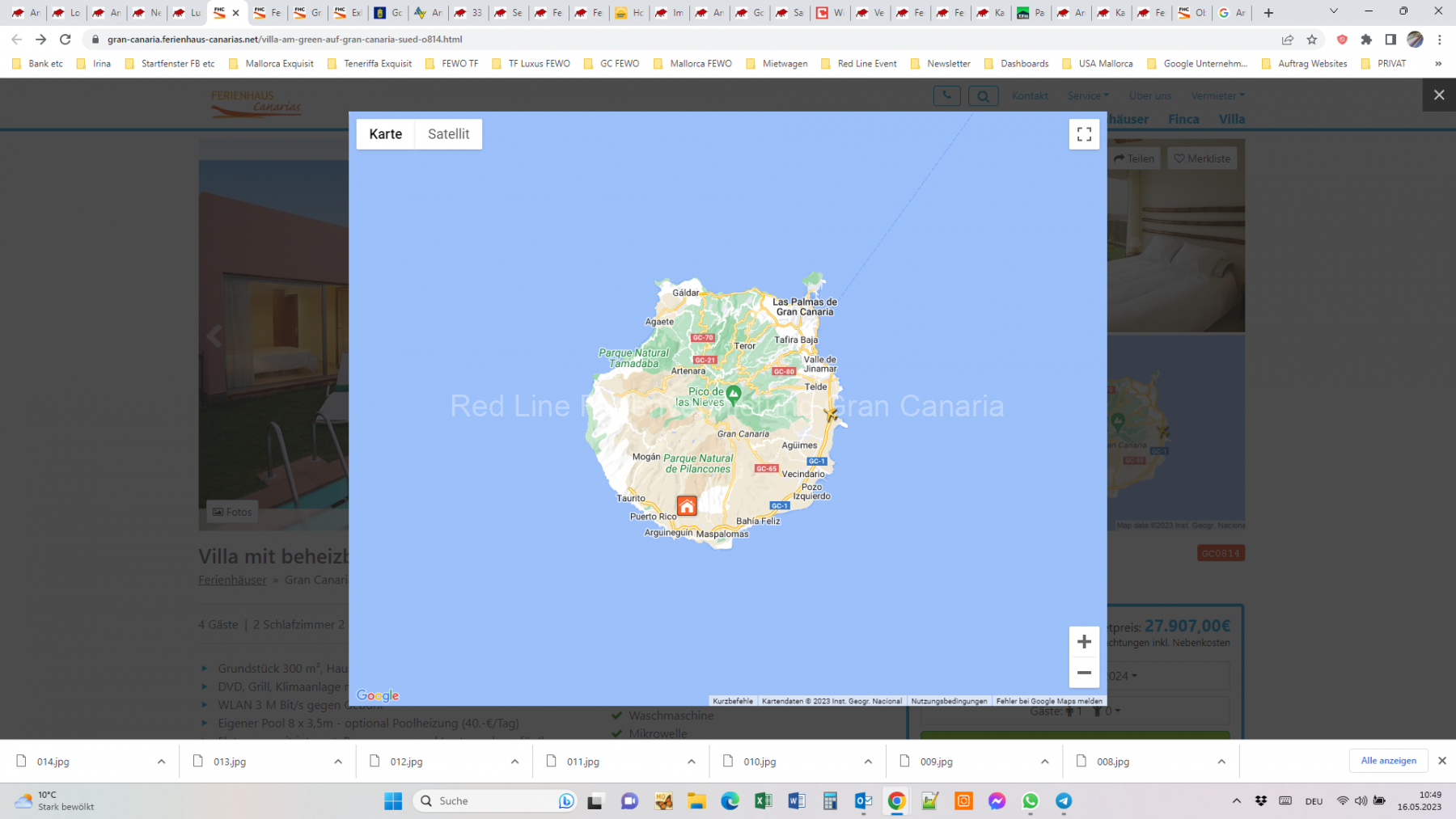Image resolution: width=1456 pixels, height=819 pixels.
Task: Open Excel from the Windows taskbar
Action: pos(763,801)
